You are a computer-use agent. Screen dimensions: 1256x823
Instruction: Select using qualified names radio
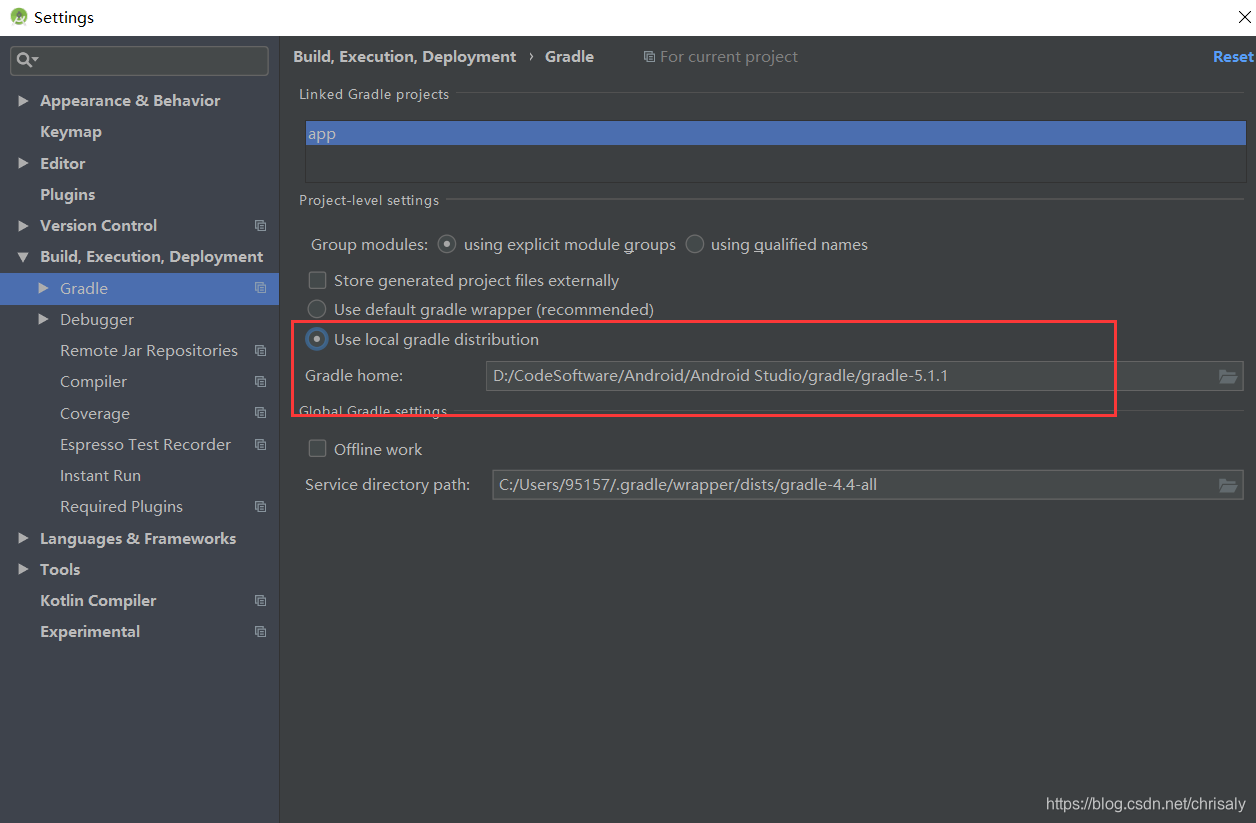[x=694, y=244]
